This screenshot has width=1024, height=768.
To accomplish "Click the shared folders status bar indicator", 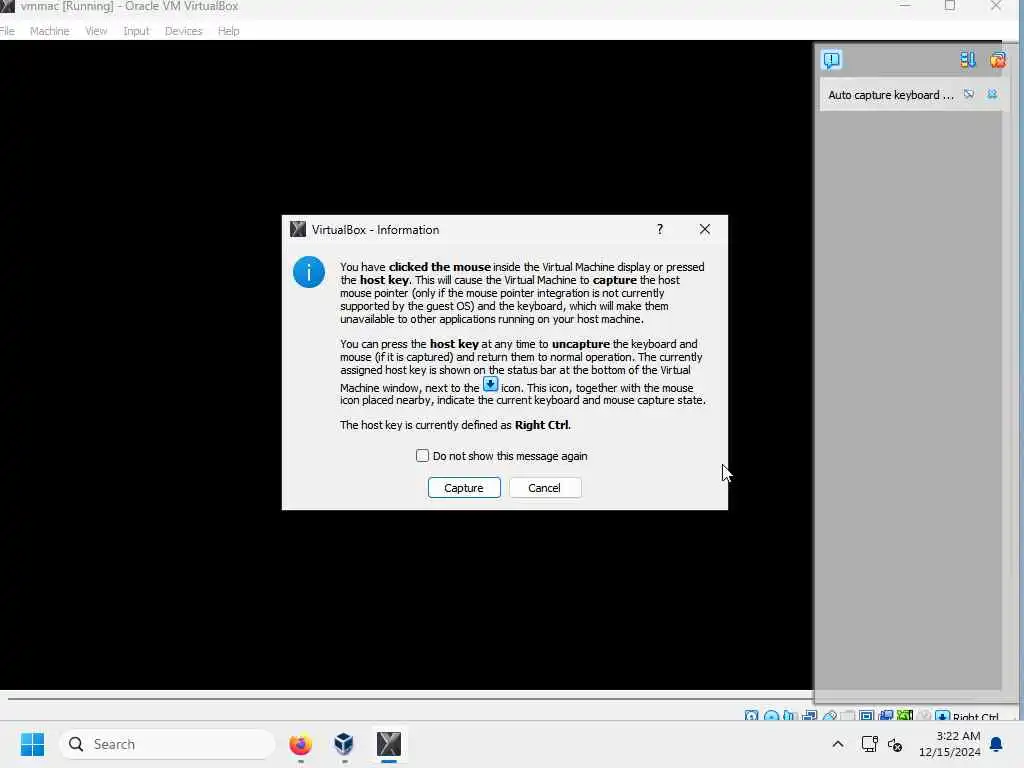I will coord(848,716).
